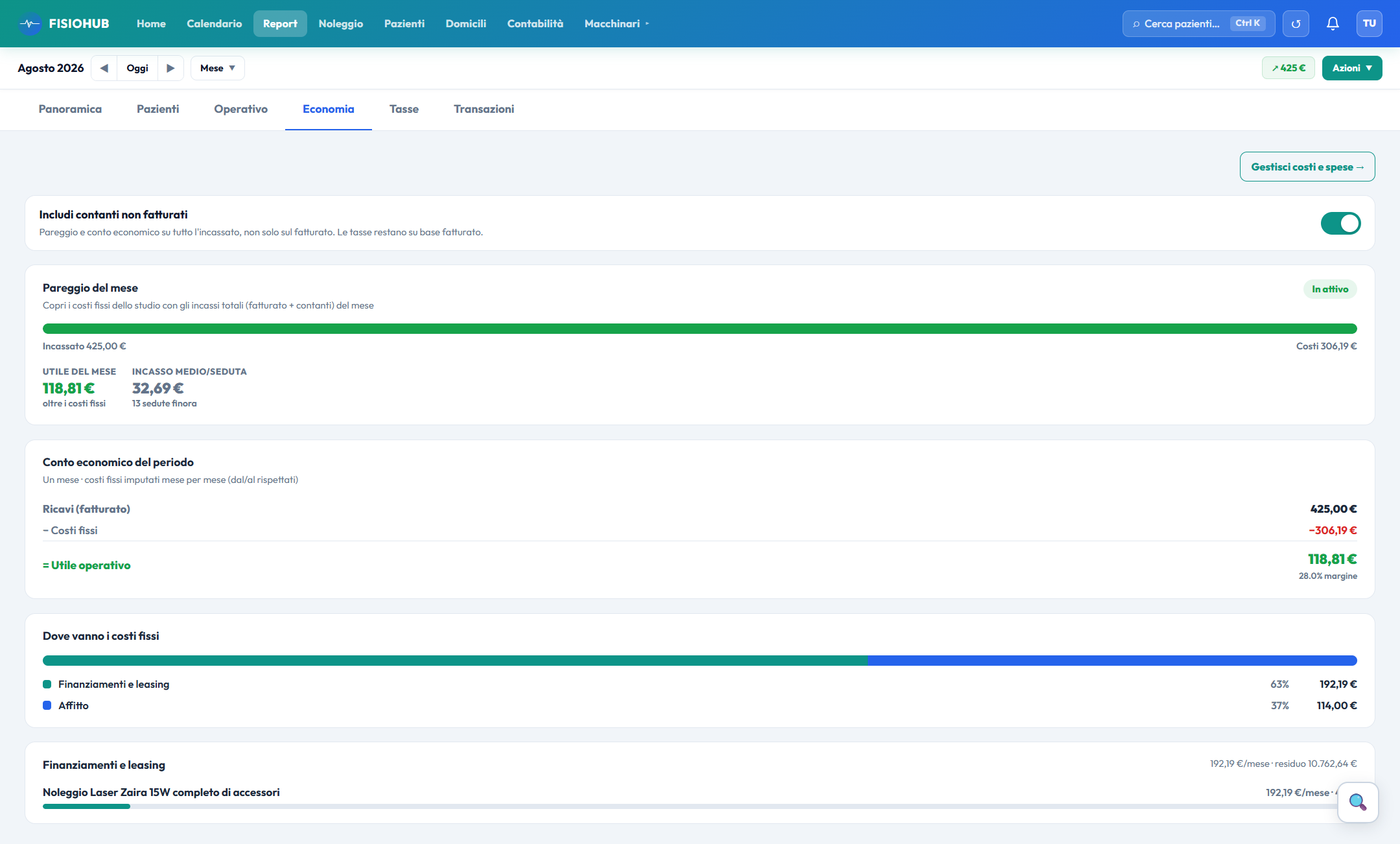Click the green Pareggio del mese progress bar

point(699,329)
